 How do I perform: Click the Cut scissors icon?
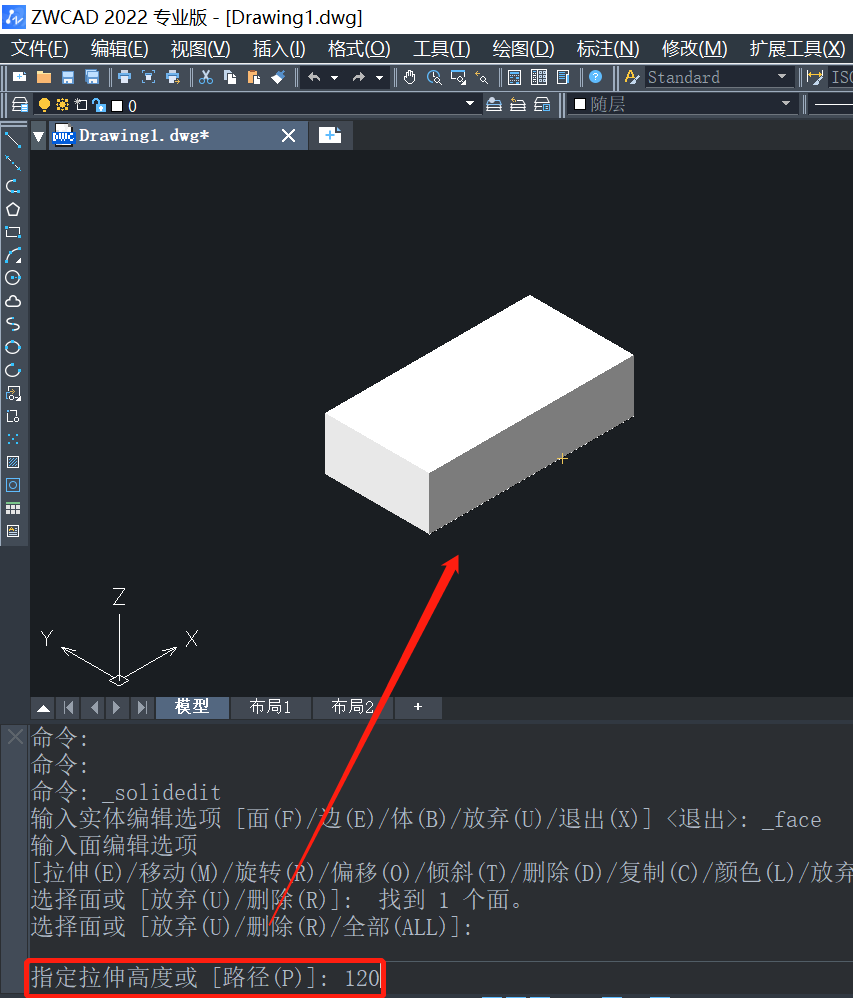[x=206, y=77]
